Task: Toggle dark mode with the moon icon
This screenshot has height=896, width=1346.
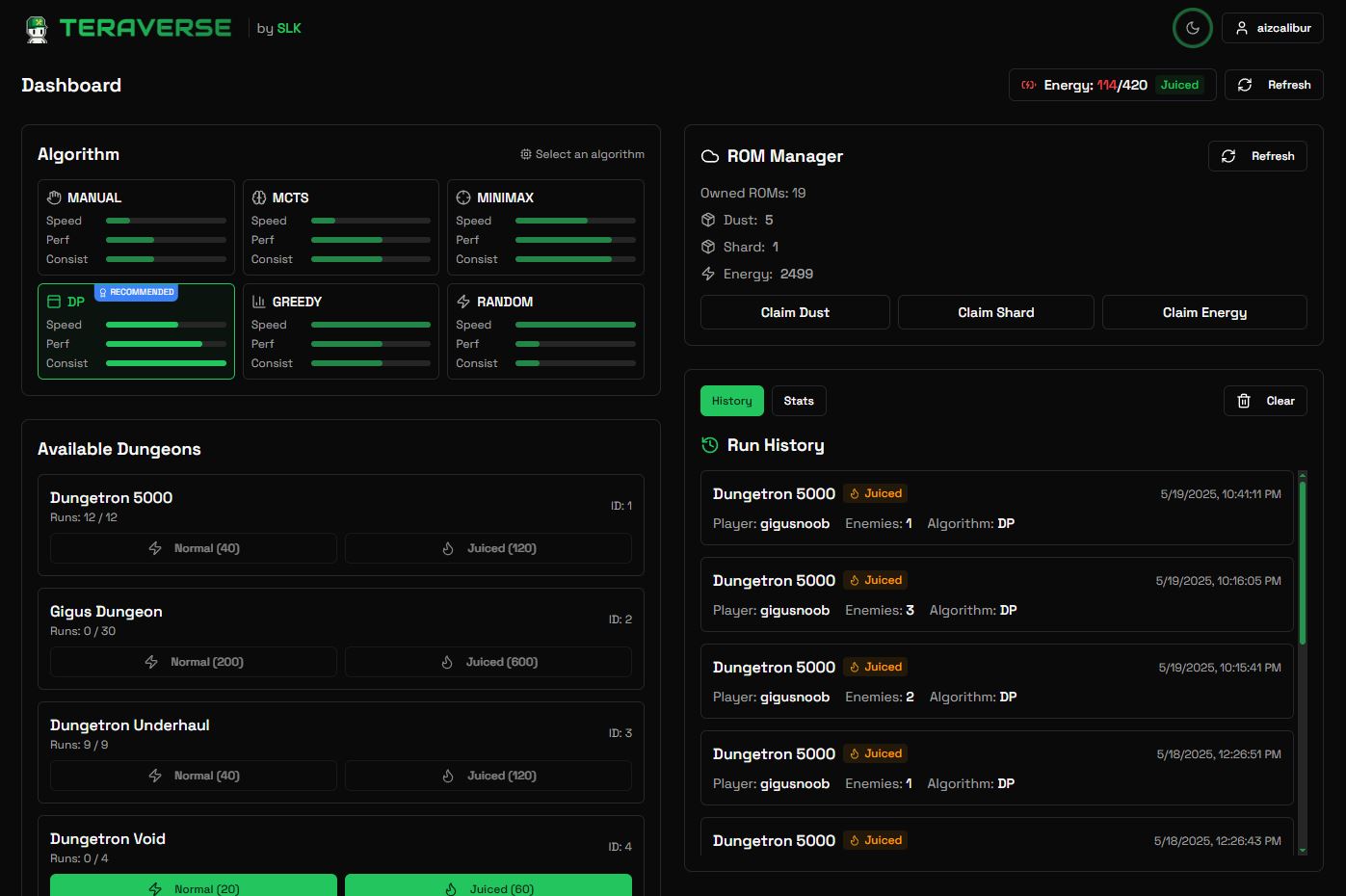Action: tap(1192, 28)
